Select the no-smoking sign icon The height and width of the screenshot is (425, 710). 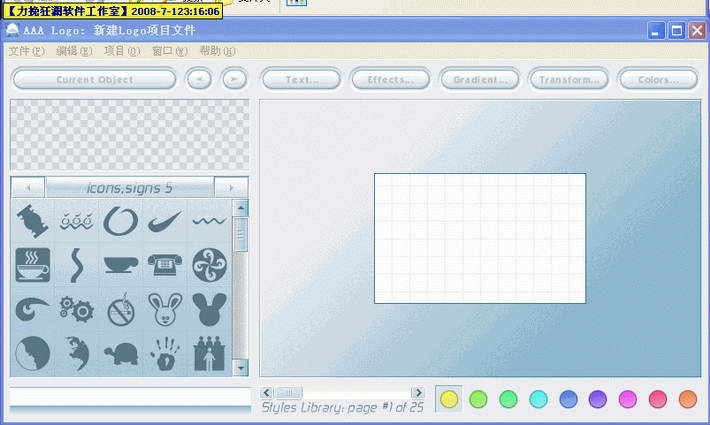[120, 309]
